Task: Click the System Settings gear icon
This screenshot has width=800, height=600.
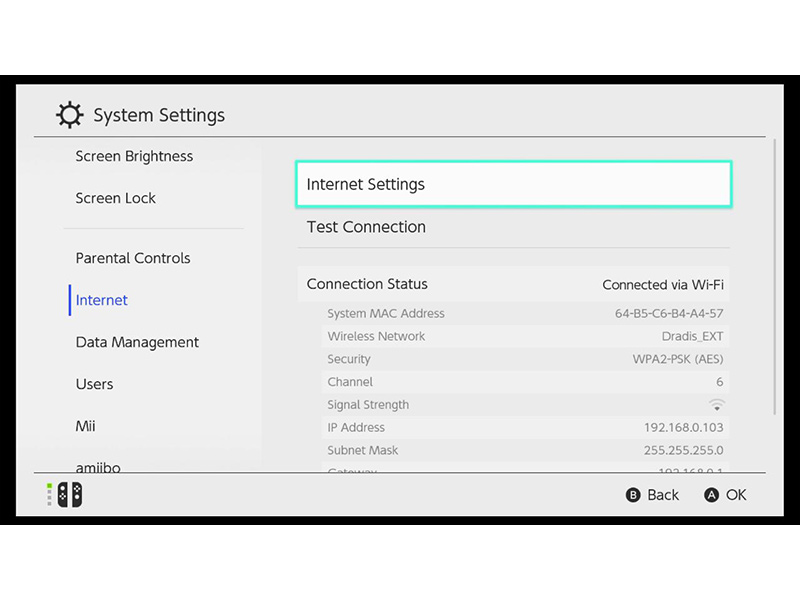Action: pyautogui.click(x=69, y=115)
